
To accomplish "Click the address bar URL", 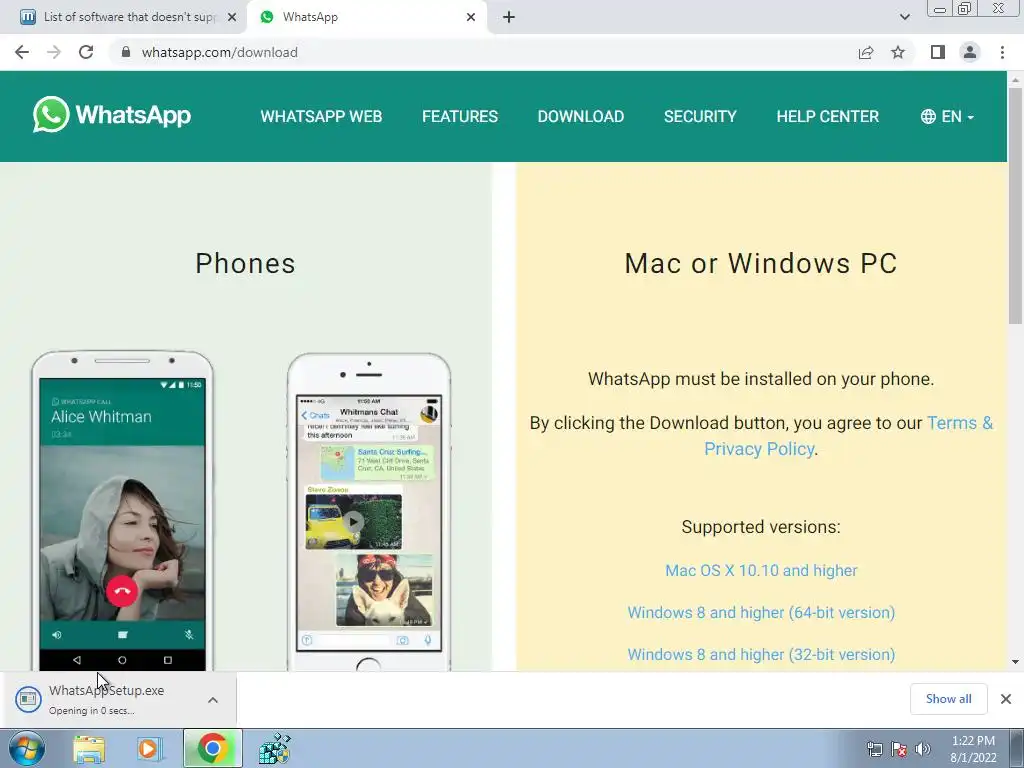I will [219, 52].
